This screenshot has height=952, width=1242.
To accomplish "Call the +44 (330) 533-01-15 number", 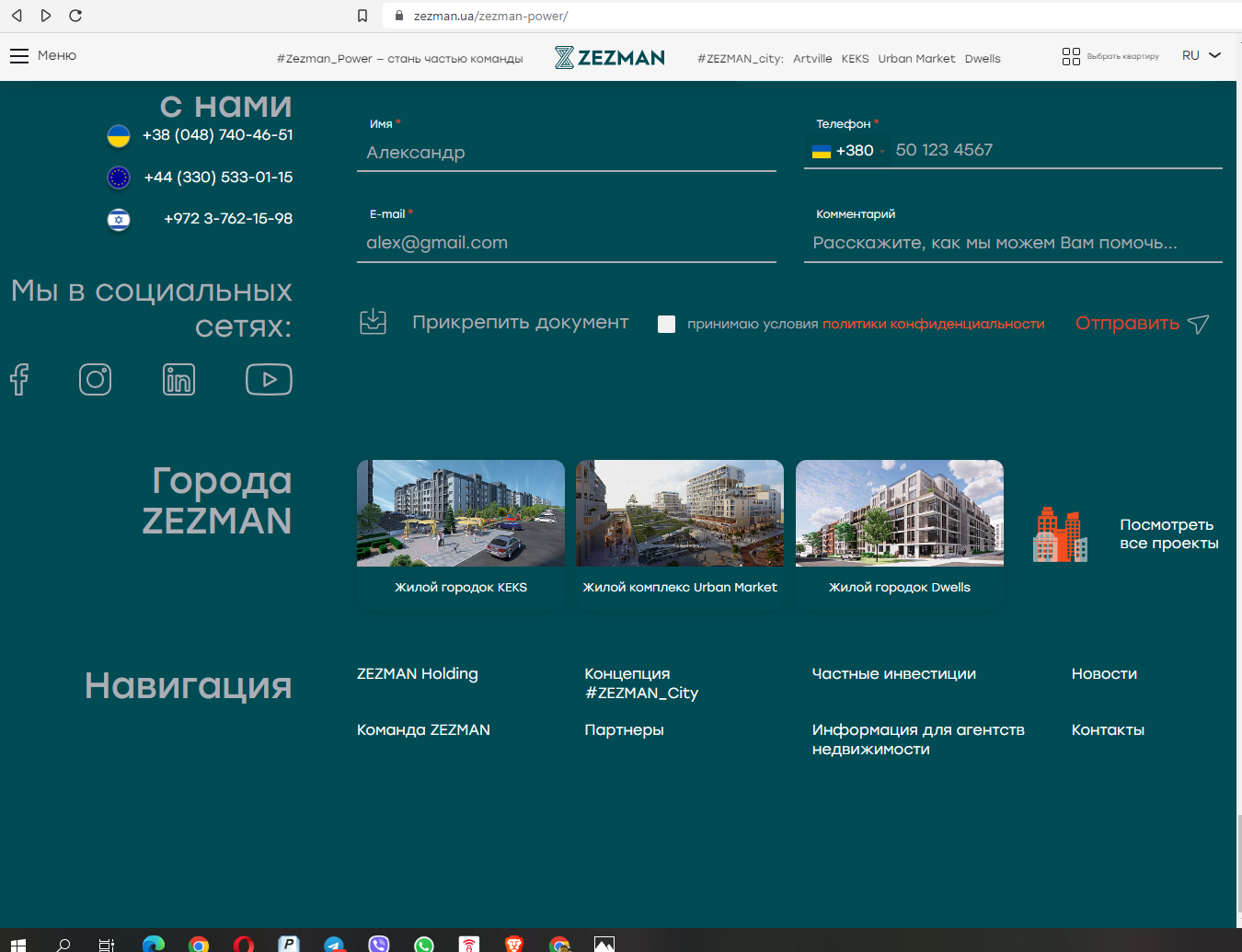I will pyautogui.click(x=218, y=178).
